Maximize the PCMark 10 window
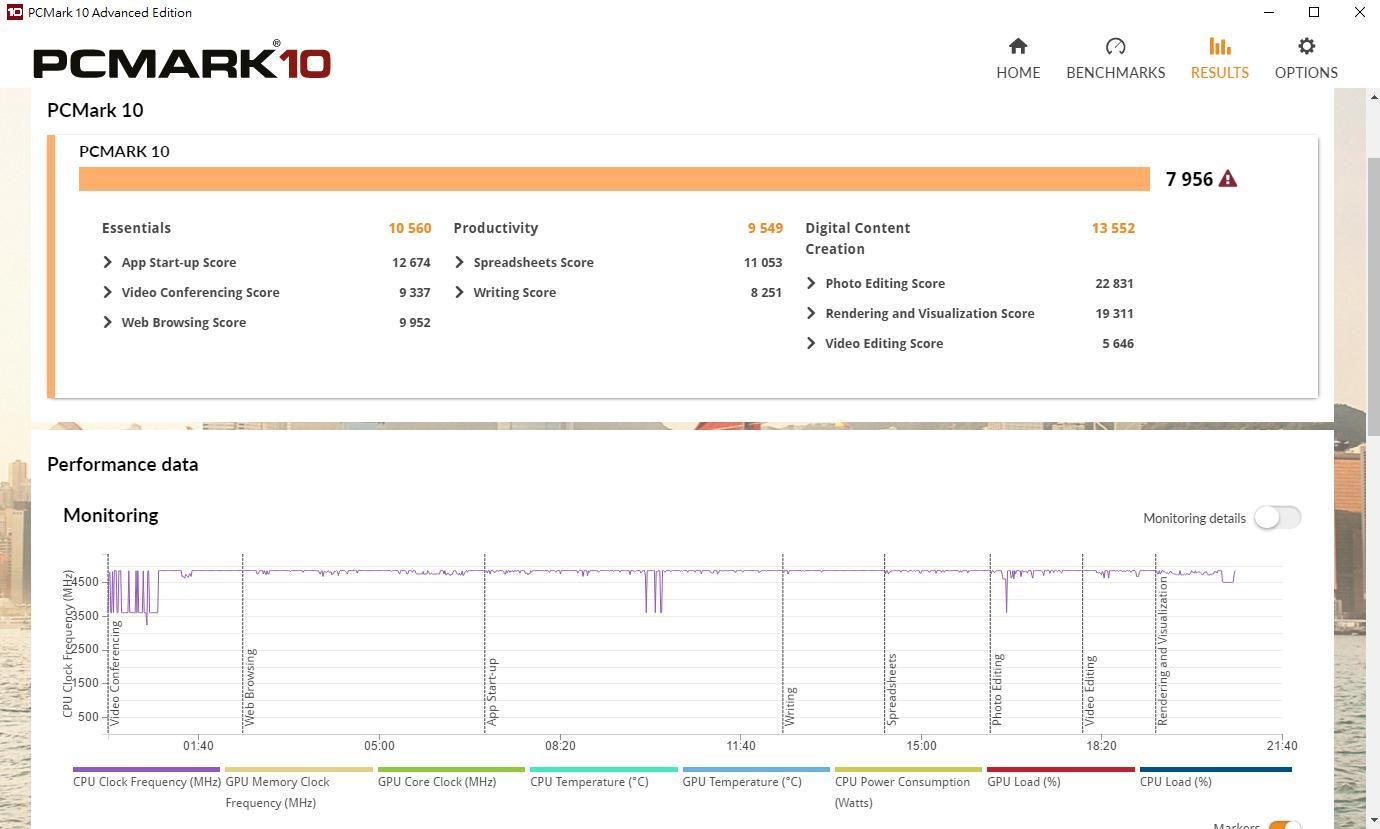 [x=1314, y=12]
